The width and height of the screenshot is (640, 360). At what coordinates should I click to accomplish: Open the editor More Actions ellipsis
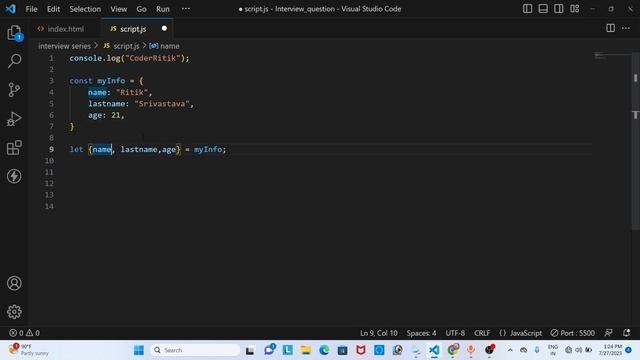(x=626, y=28)
